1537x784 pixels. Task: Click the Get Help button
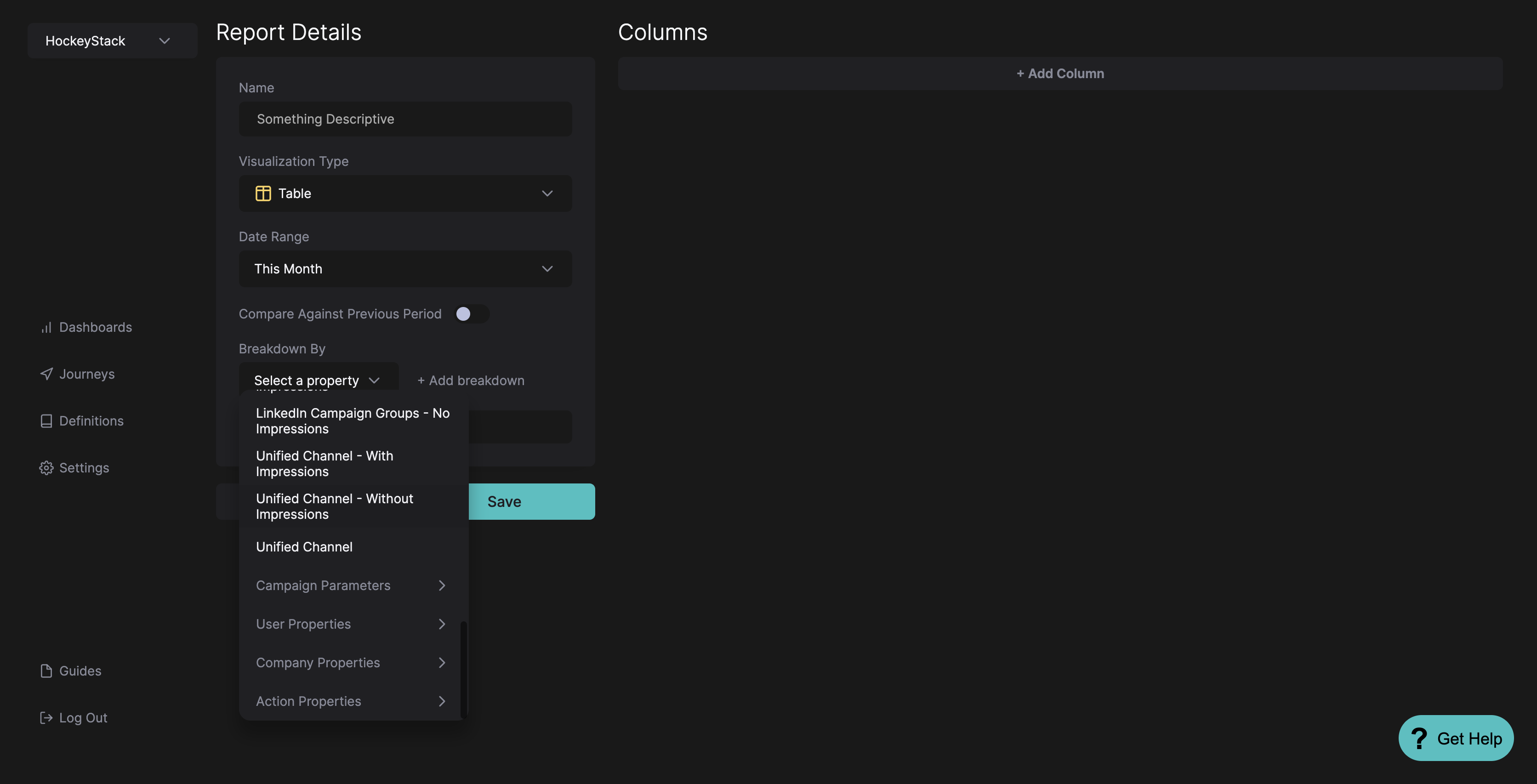(x=1455, y=738)
